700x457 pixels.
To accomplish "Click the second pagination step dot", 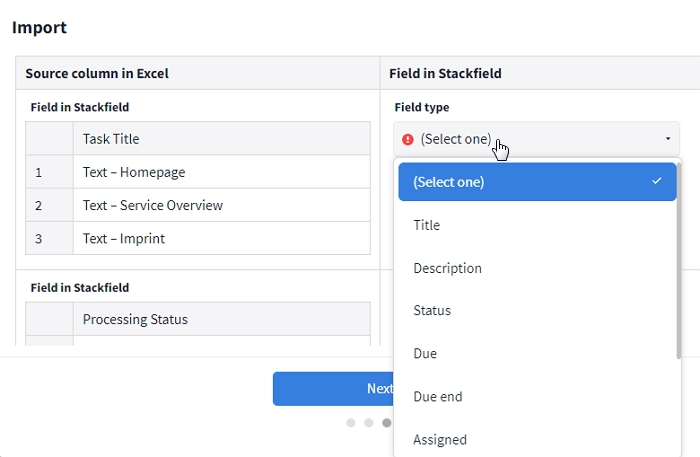I will (369, 423).
